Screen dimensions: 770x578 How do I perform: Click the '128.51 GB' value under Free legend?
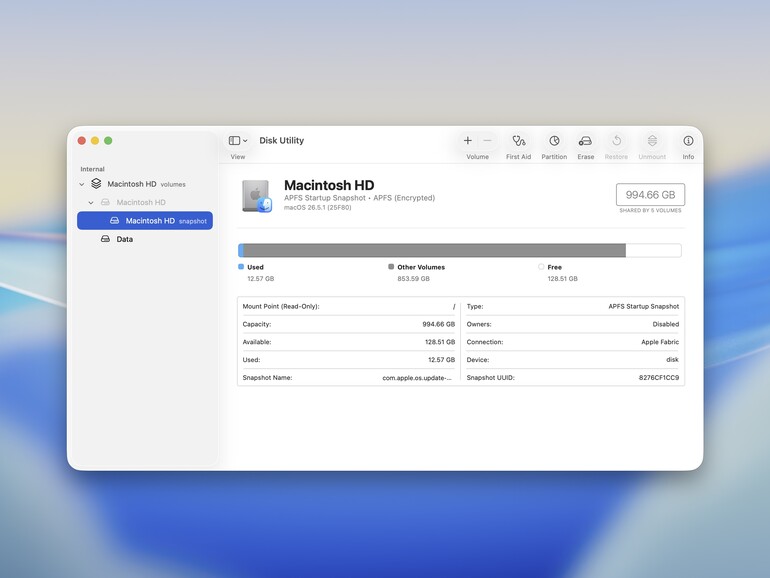click(563, 278)
